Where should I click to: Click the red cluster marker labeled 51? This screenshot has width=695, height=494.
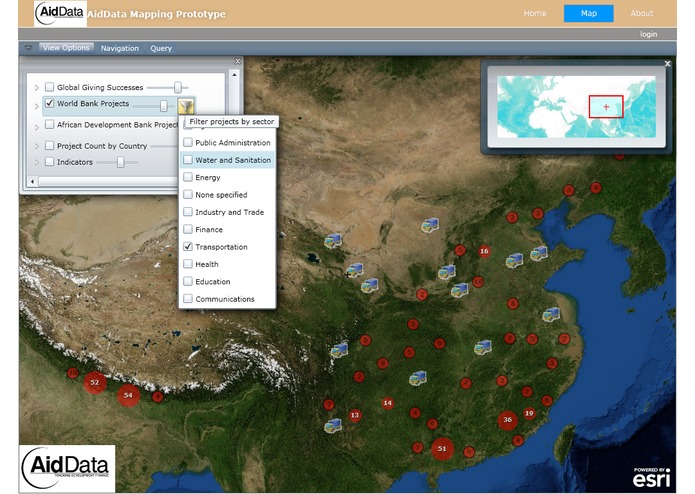click(442, 448)
